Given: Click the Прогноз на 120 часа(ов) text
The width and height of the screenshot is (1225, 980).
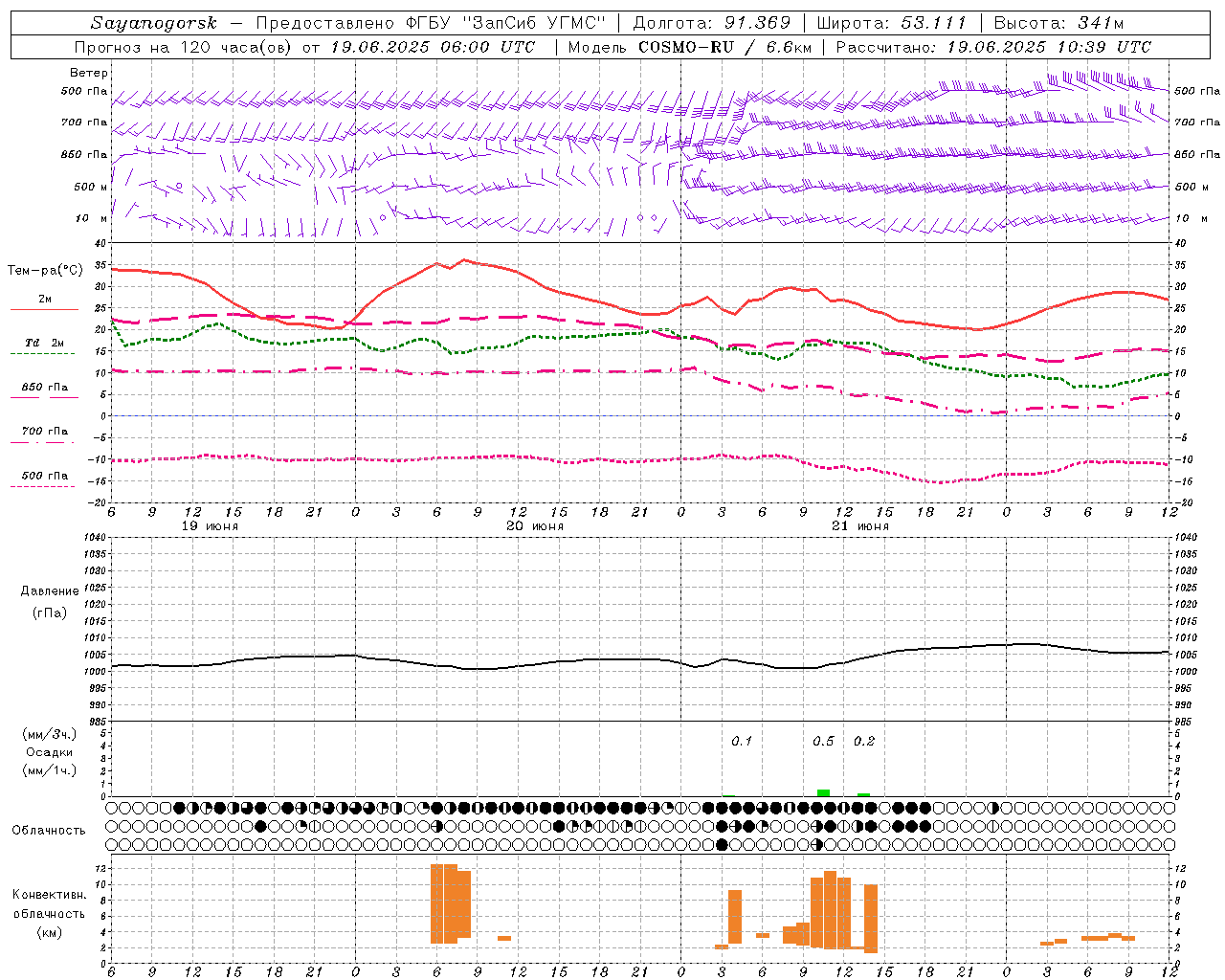Looking at the screenshot, I should (x=185, y=47).
